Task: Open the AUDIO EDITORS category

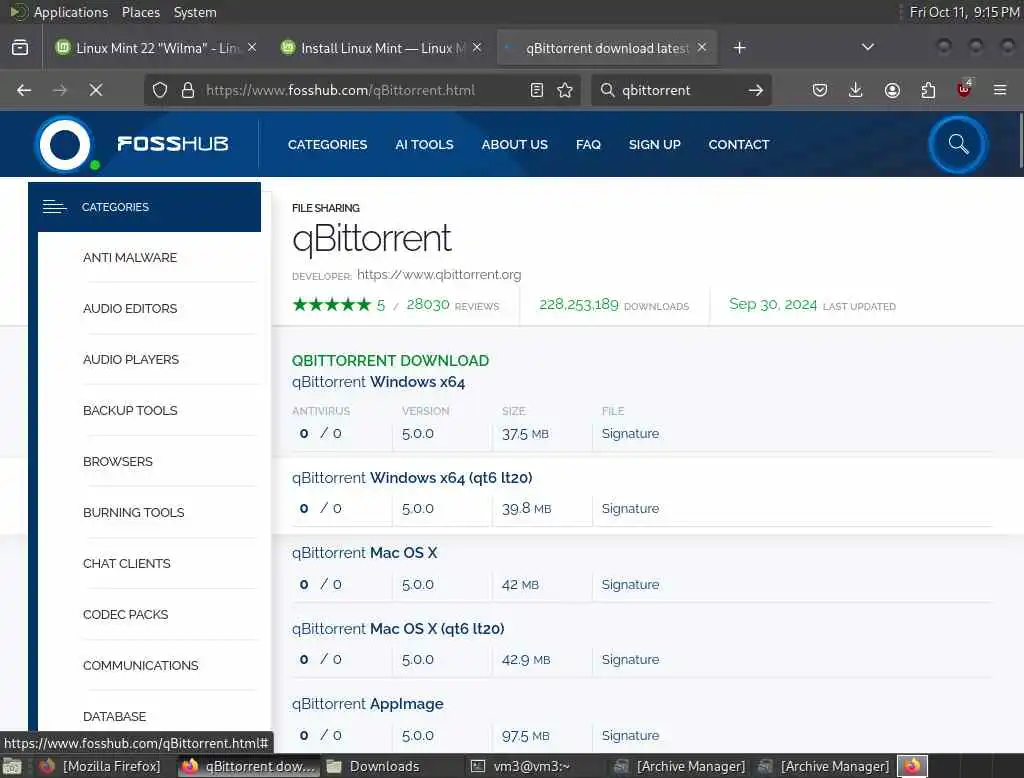Action: pyautogui.click(x=130, y=308)
